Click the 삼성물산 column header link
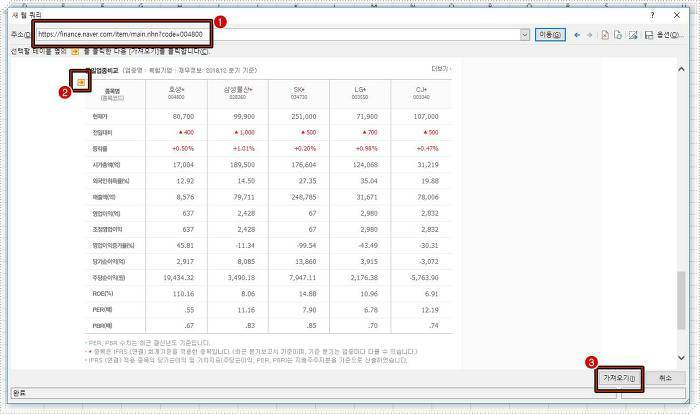 238,90
